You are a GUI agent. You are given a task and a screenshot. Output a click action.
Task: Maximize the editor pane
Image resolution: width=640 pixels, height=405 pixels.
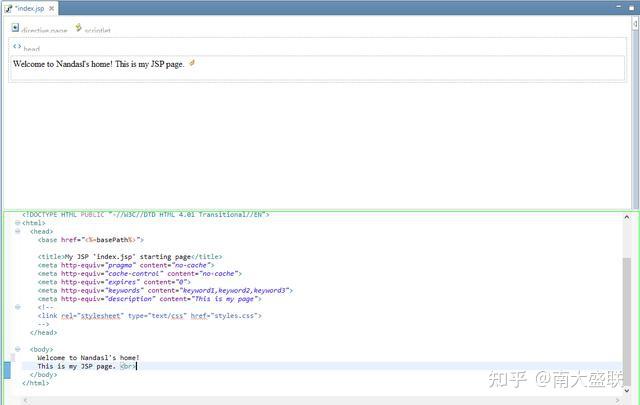click(631, 7)
